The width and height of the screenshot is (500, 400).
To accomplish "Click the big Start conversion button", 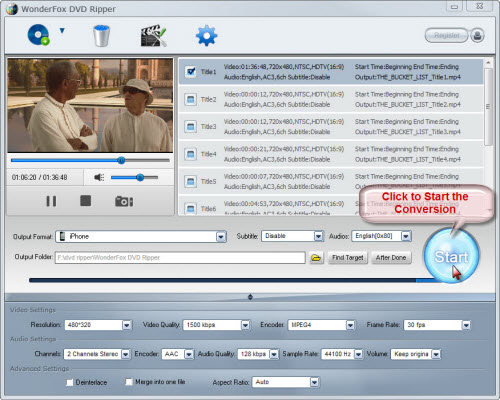I will (x=451, y=256).
